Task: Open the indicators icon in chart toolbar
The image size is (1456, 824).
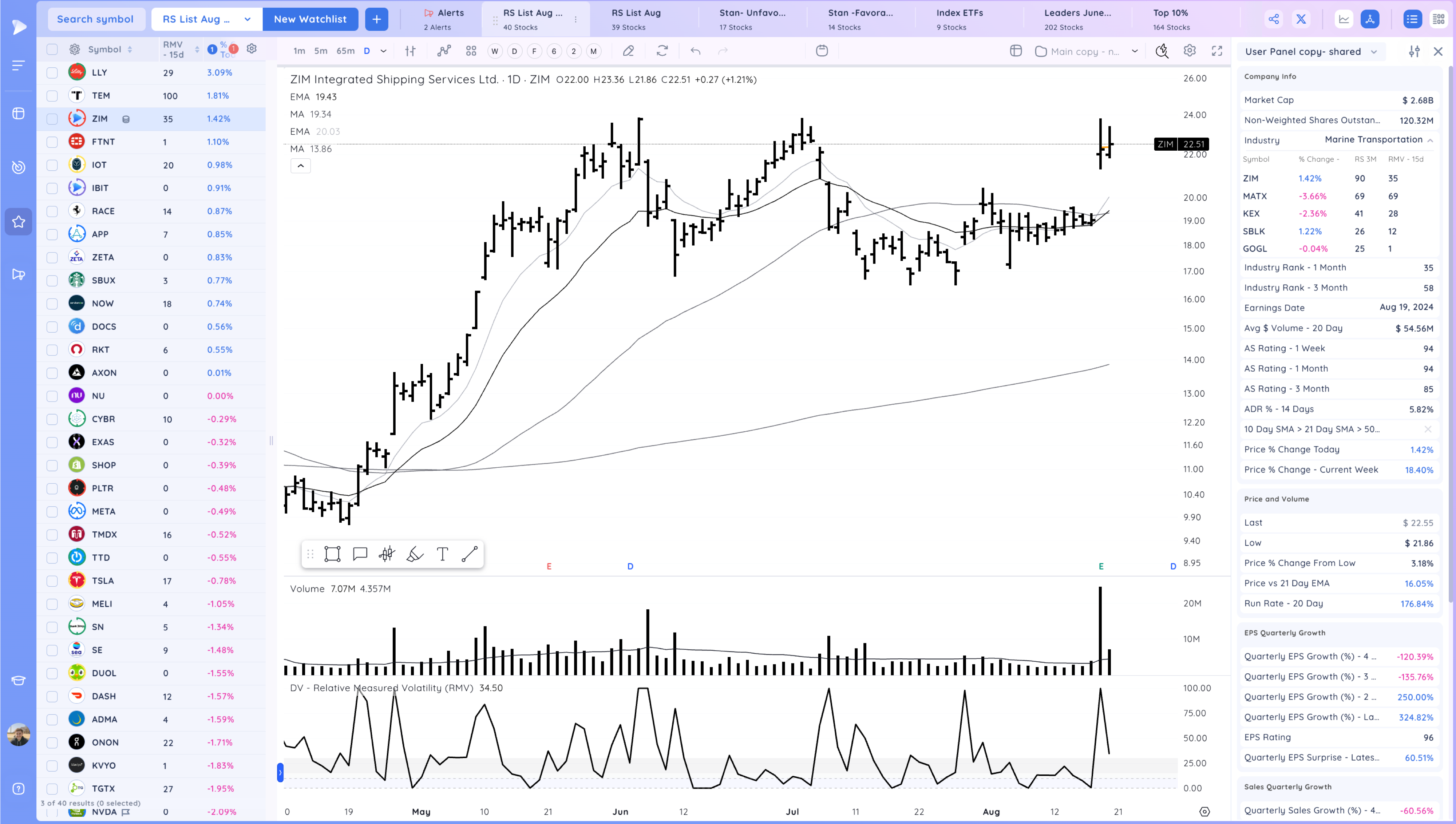Action: (444, 51)
